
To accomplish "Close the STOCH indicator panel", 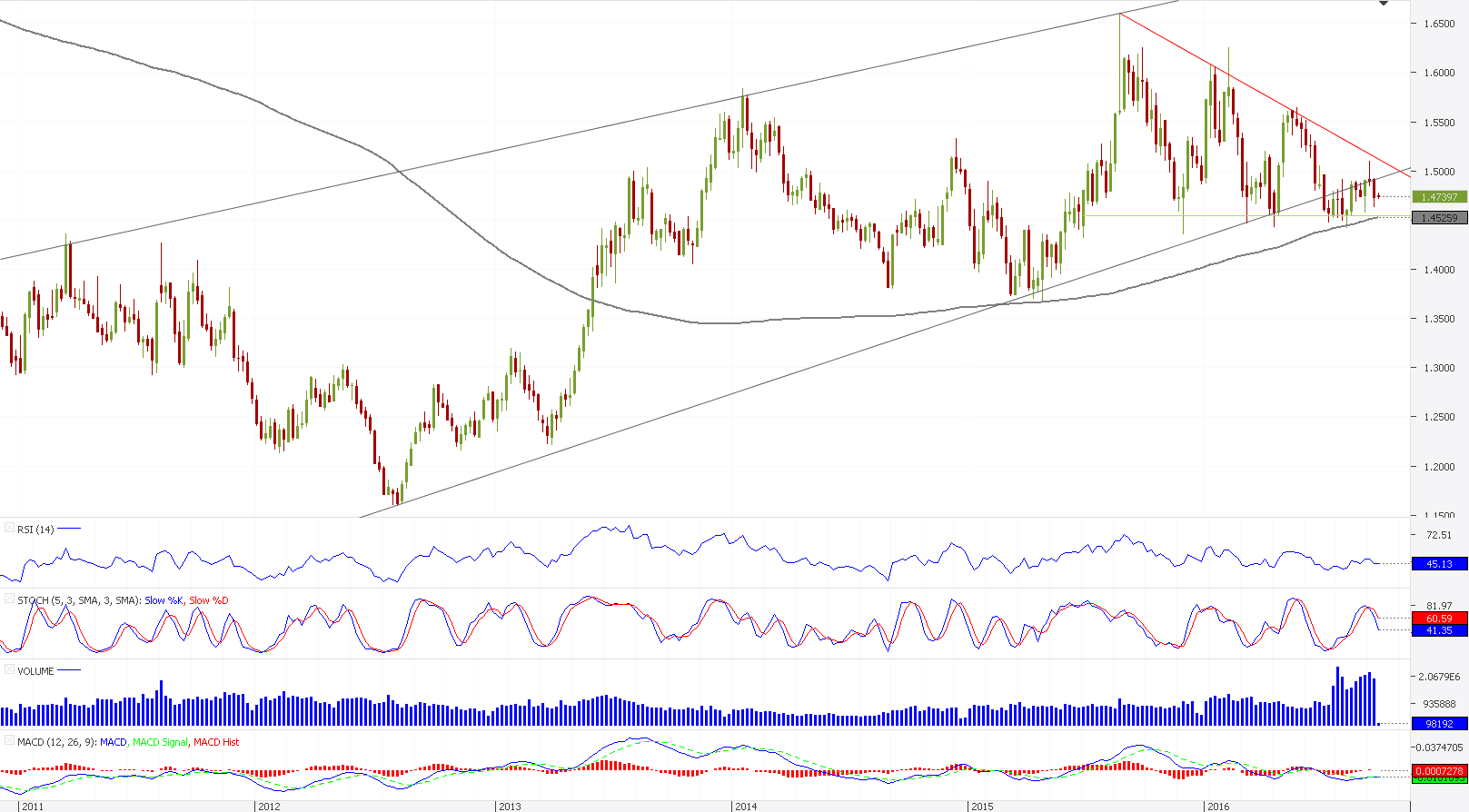I will (x=9, y=599).
